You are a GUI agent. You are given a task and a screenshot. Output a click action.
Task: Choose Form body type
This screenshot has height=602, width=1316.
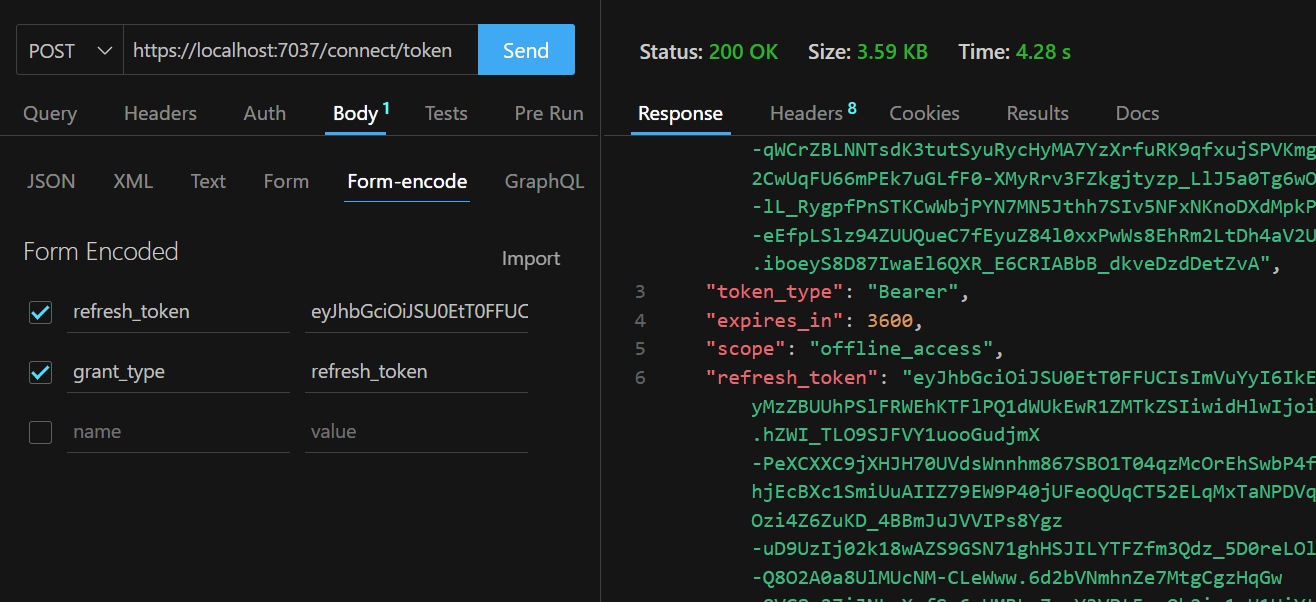pyautogui.click(x=286, y=181)
